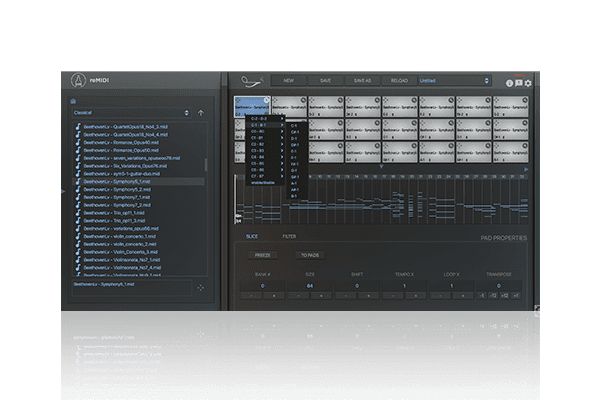Open the settings gear icon
This screenshot has width=600, height=400.
coord(528,83)
